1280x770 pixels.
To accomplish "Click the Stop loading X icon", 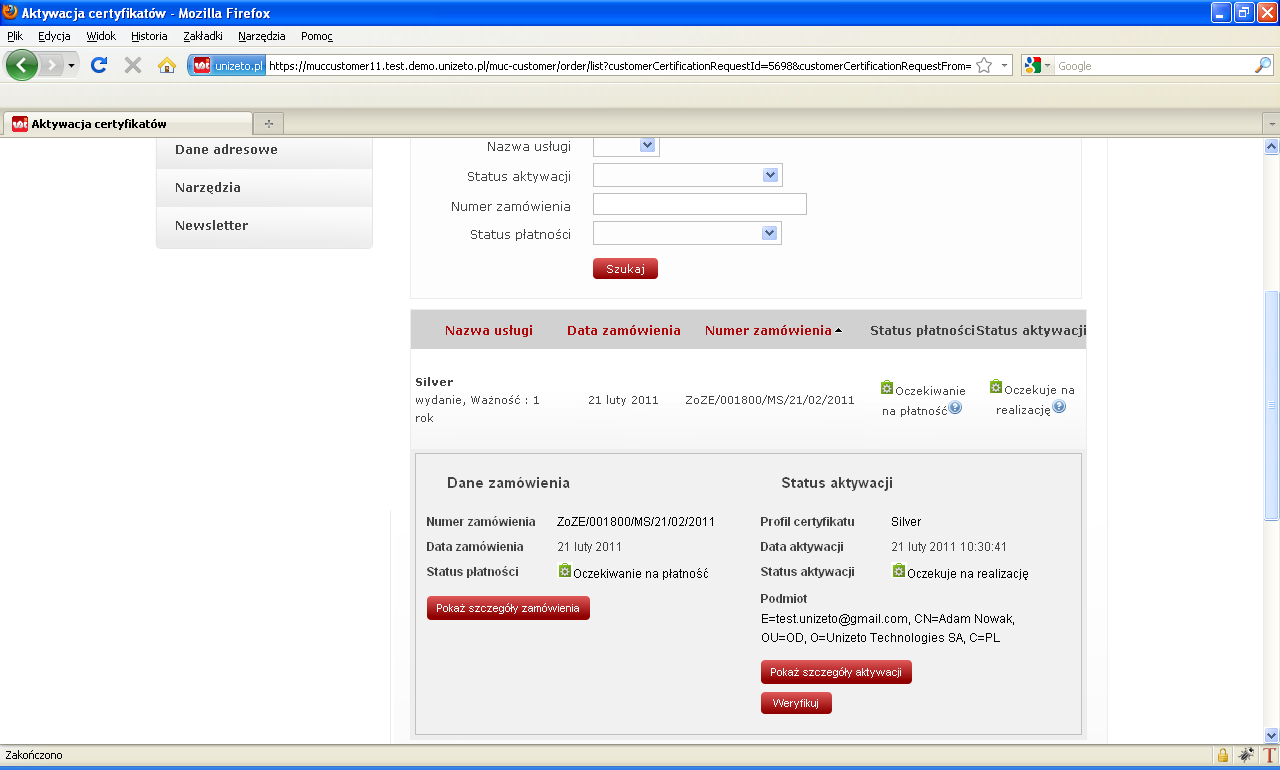I will click(x=132, y=65).
